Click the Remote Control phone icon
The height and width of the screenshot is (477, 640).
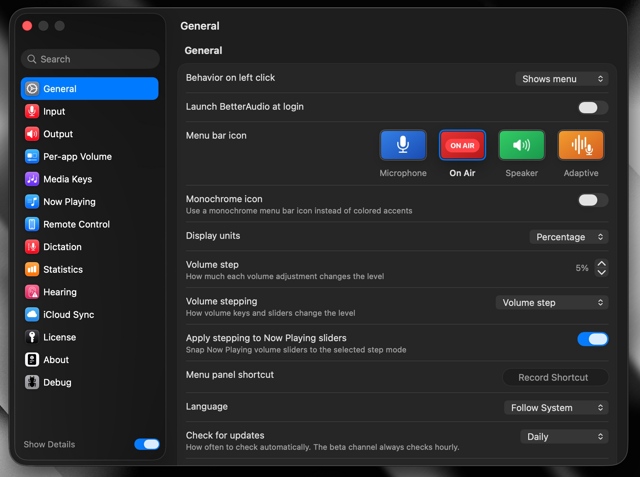pos(32,224)
